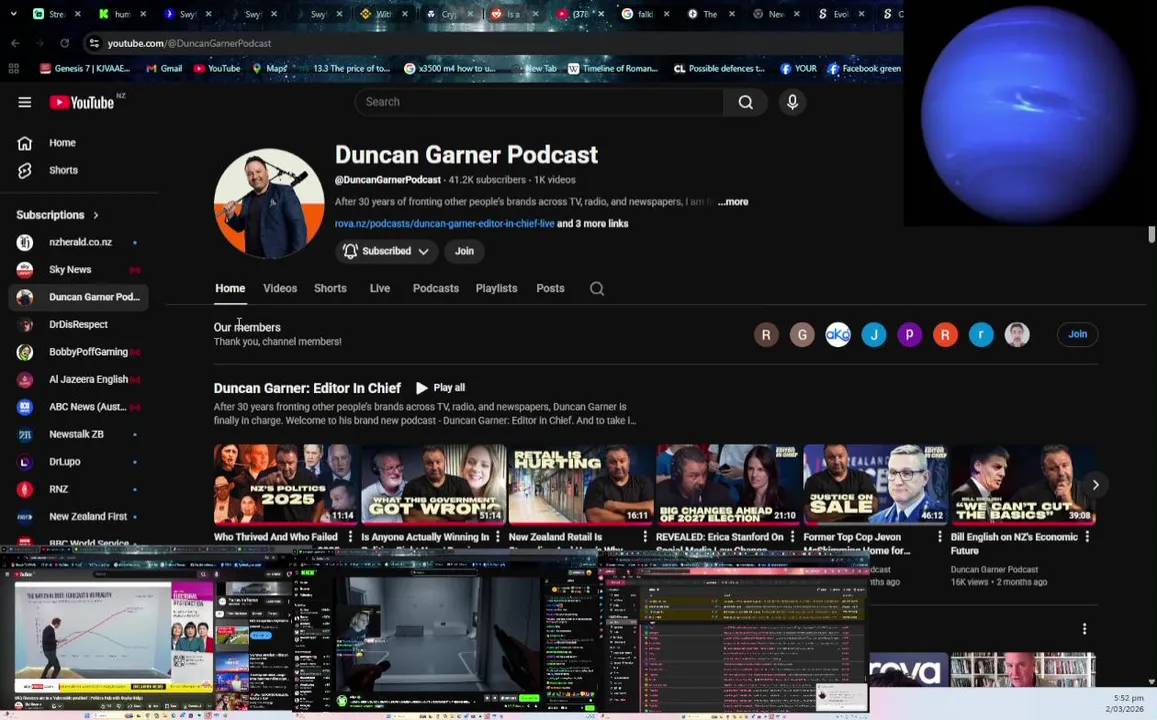Click the member avatar labelled P

(x=909, y=334)
